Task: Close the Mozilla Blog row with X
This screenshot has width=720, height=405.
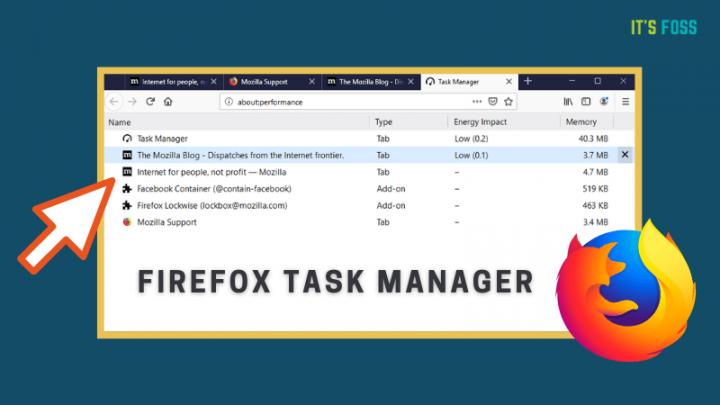Action: point(624,155)
